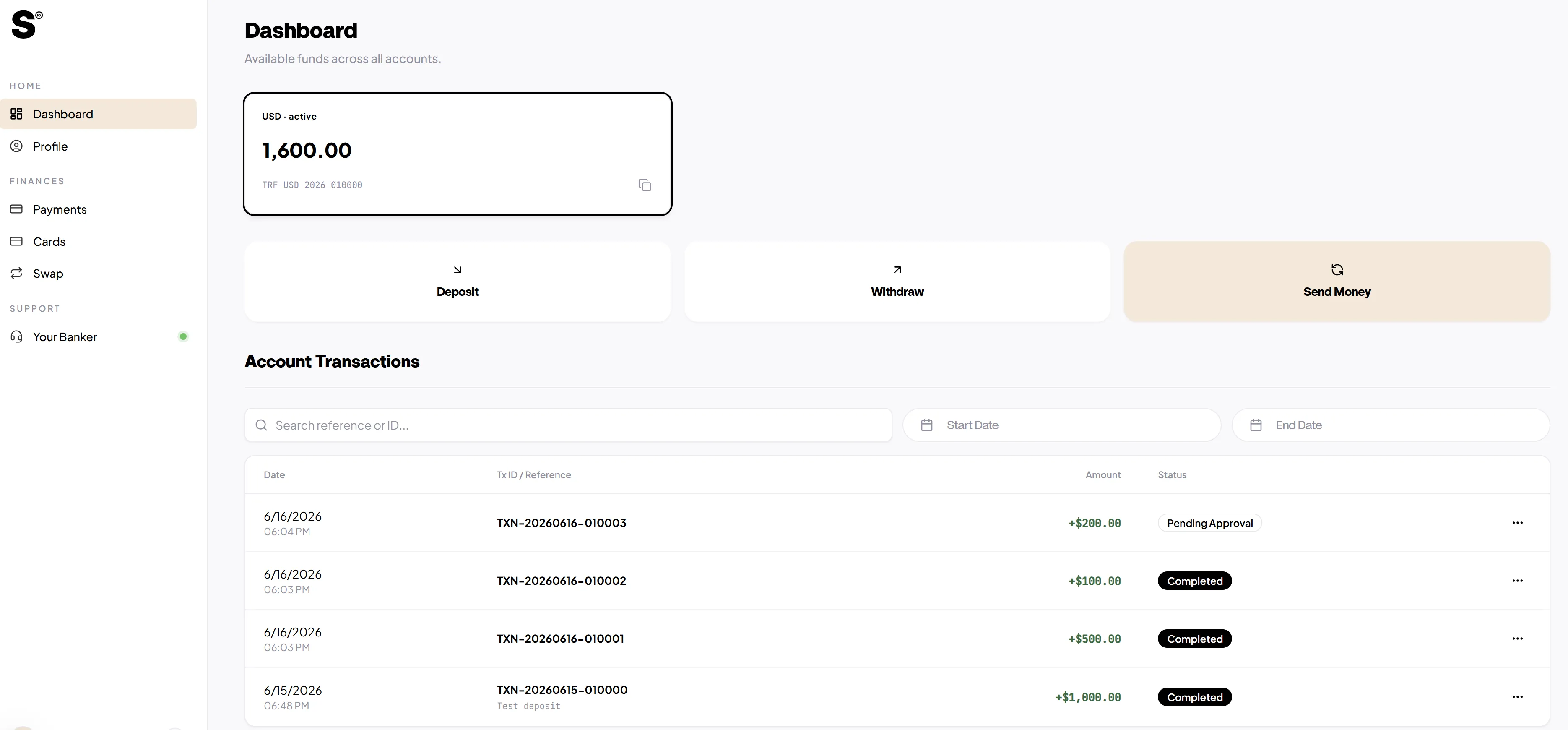The image size is (1568, 730).
Task: Open actions menu for TXN-20260616-010001
Action: pyautogui.click(x=1518, y=639)
